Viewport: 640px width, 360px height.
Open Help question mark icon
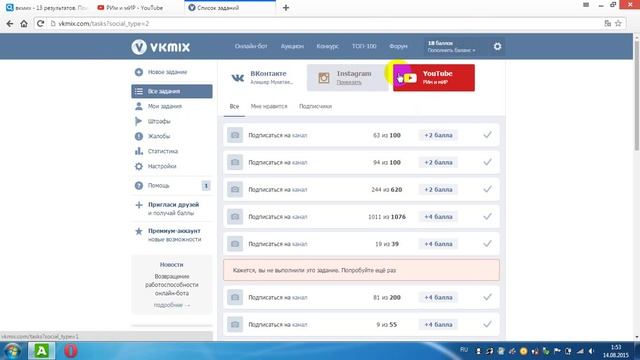(x=139, y=186)
